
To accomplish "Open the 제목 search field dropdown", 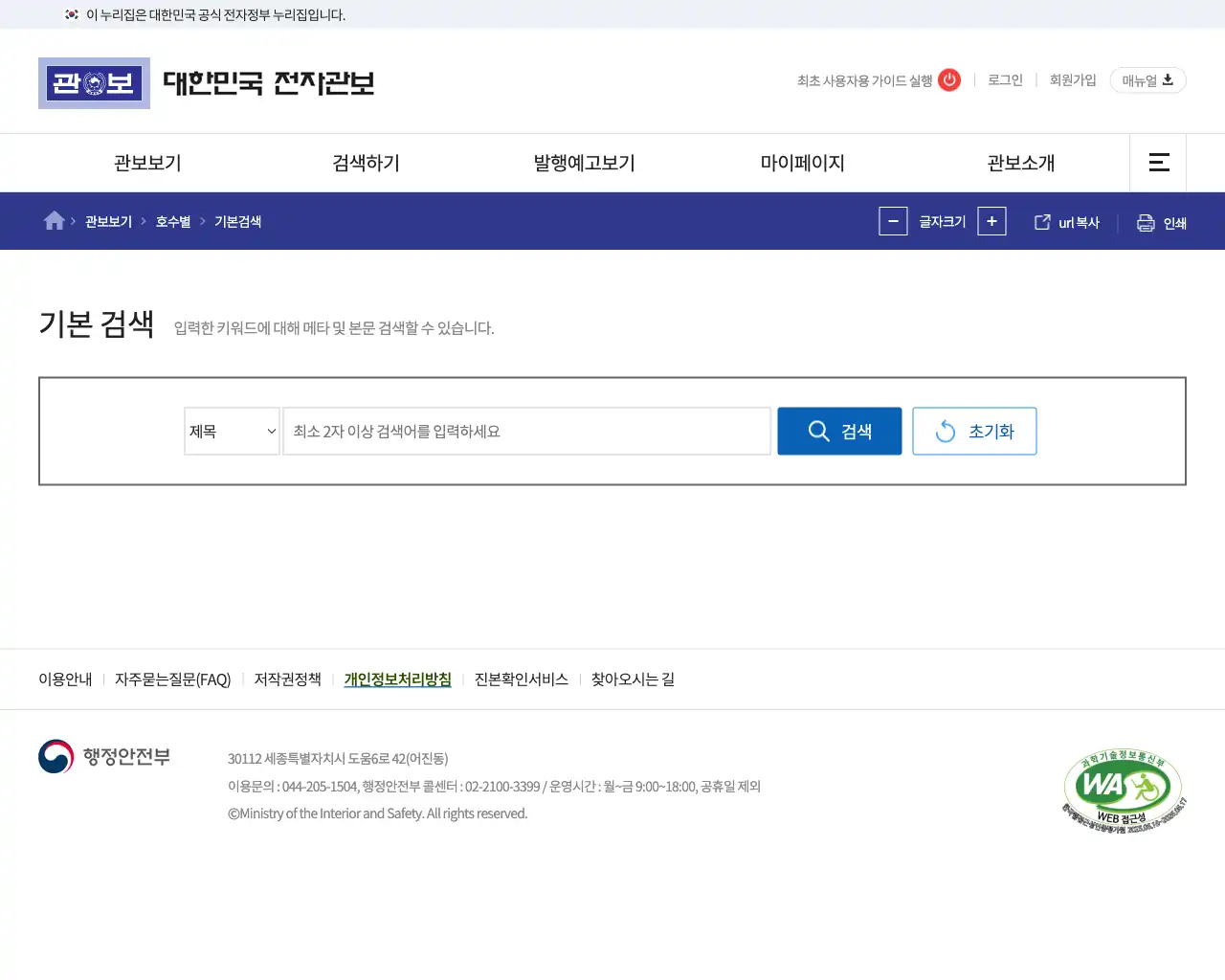I will tap(232, 431).
